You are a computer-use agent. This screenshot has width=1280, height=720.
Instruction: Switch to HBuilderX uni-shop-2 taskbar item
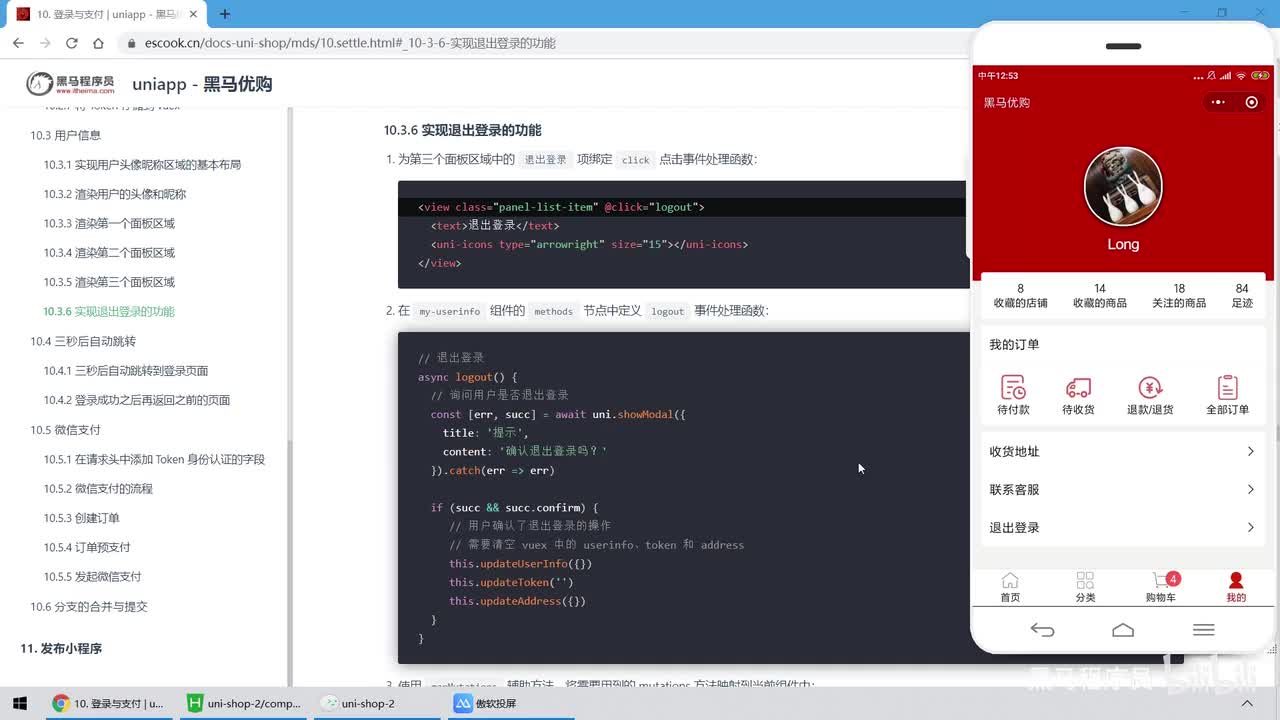[244, 703]
